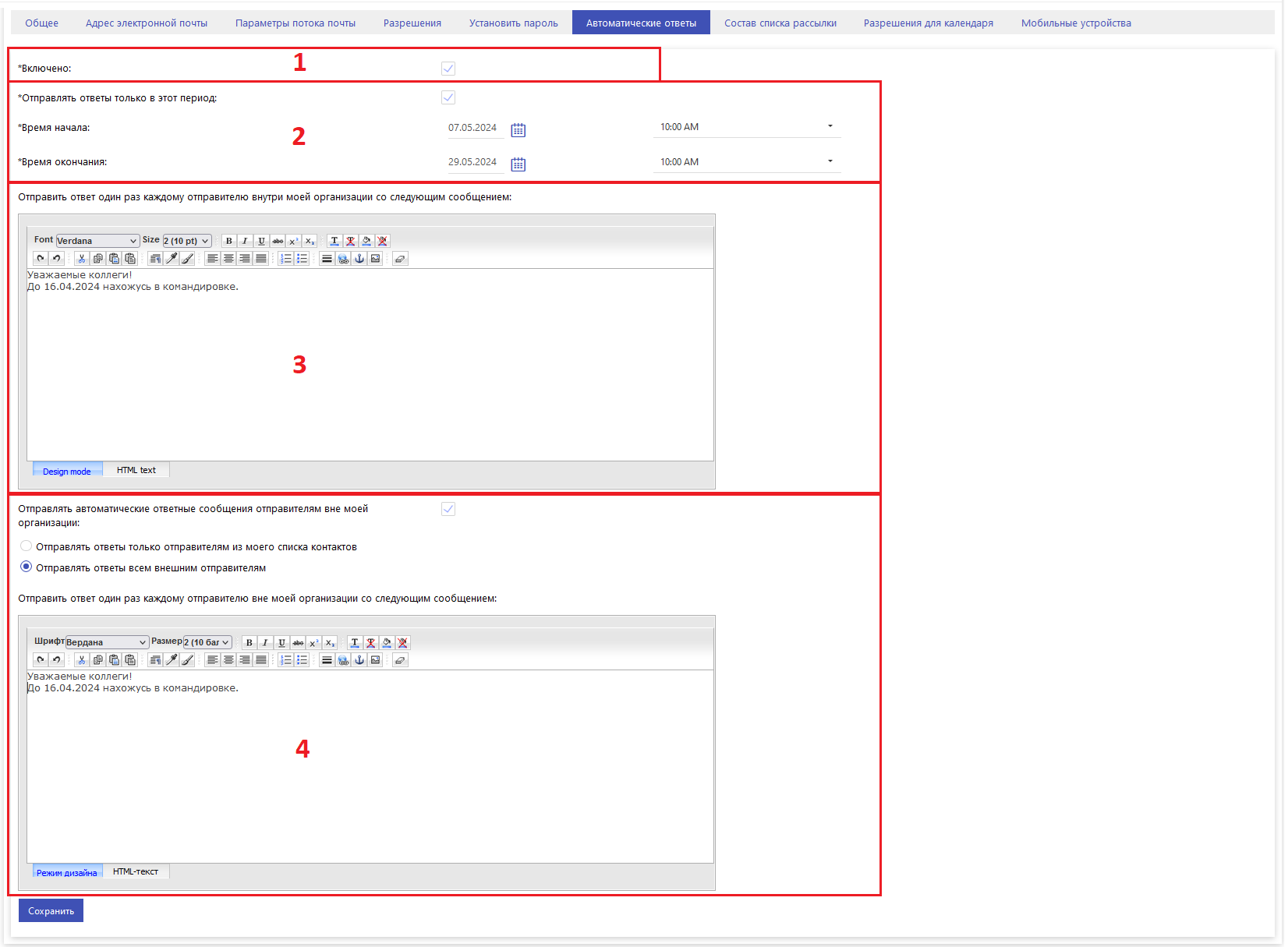
Task: Set background fill color in upper message editor
Action: click(367, 241)
